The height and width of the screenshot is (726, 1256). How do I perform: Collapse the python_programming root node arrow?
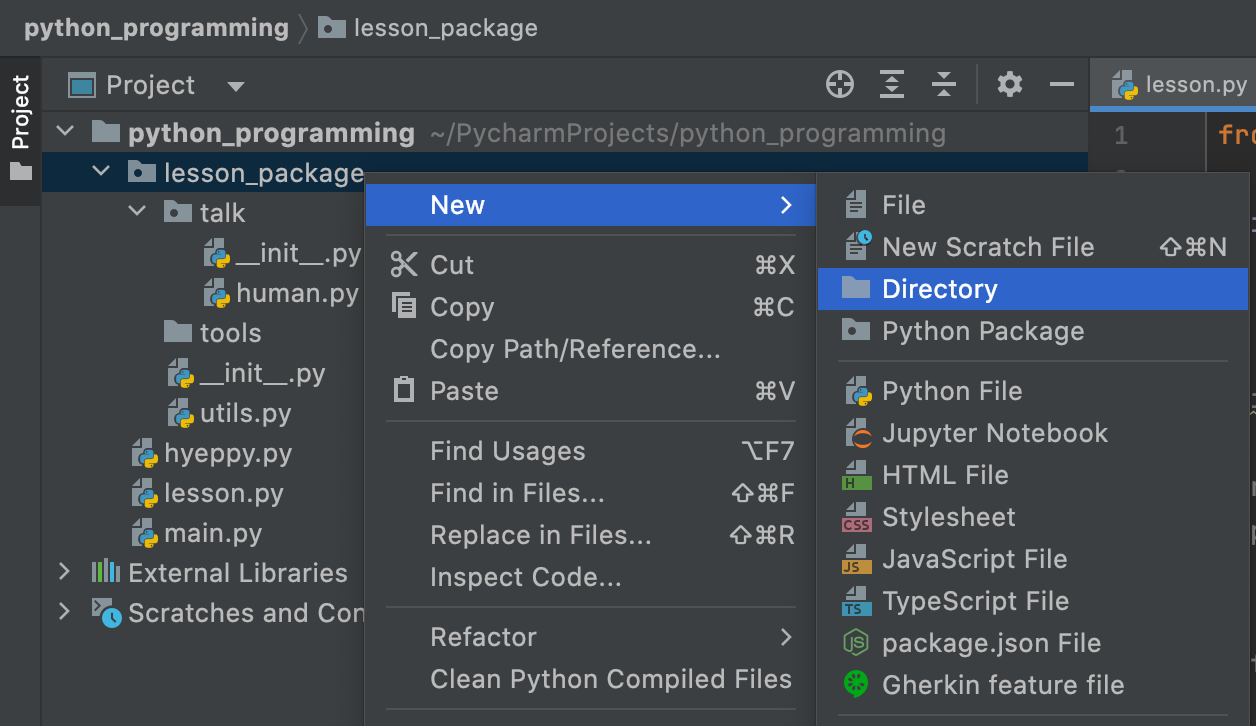pos(65,132)
